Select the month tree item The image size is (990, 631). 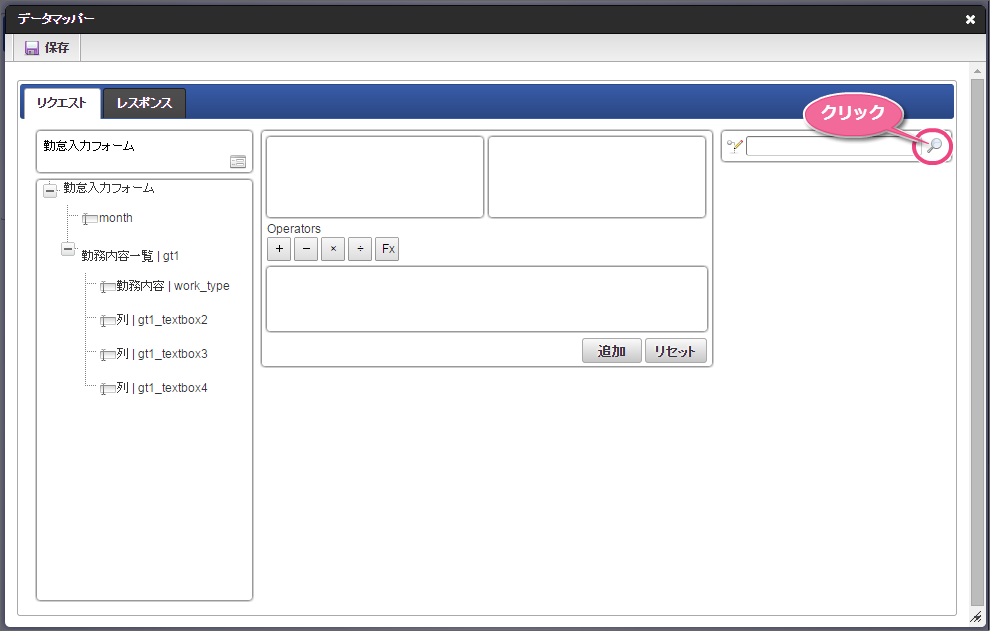pyautogui.click(x=116, y=218)
